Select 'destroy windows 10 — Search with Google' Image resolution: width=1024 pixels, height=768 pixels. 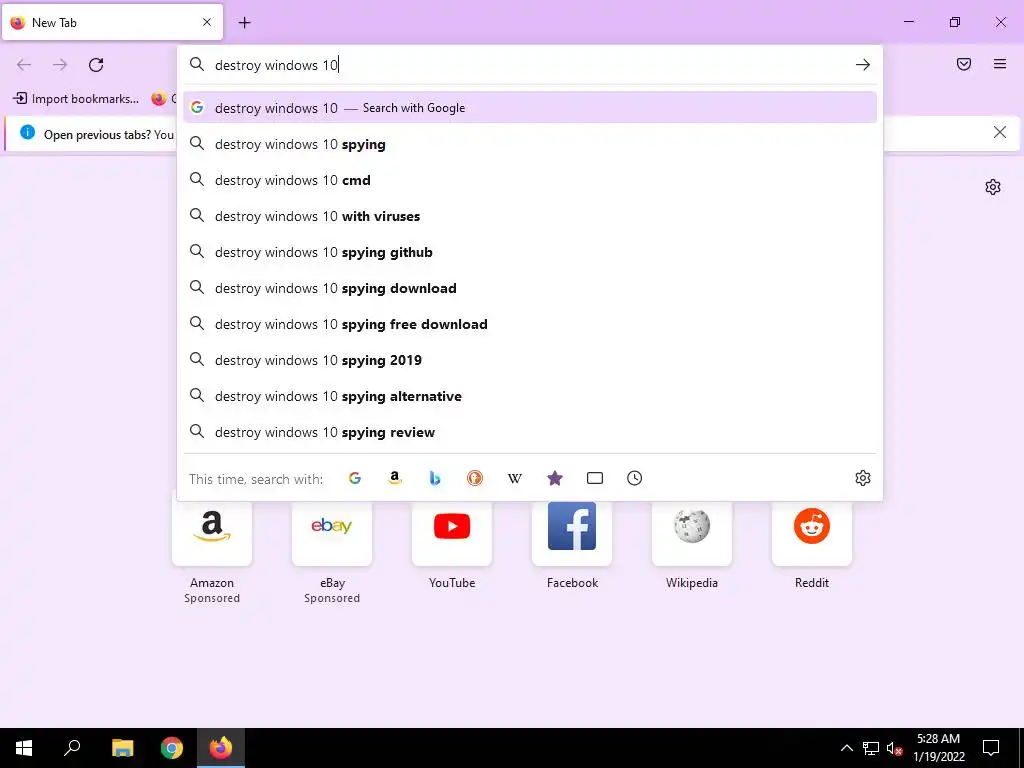[530, 108]
